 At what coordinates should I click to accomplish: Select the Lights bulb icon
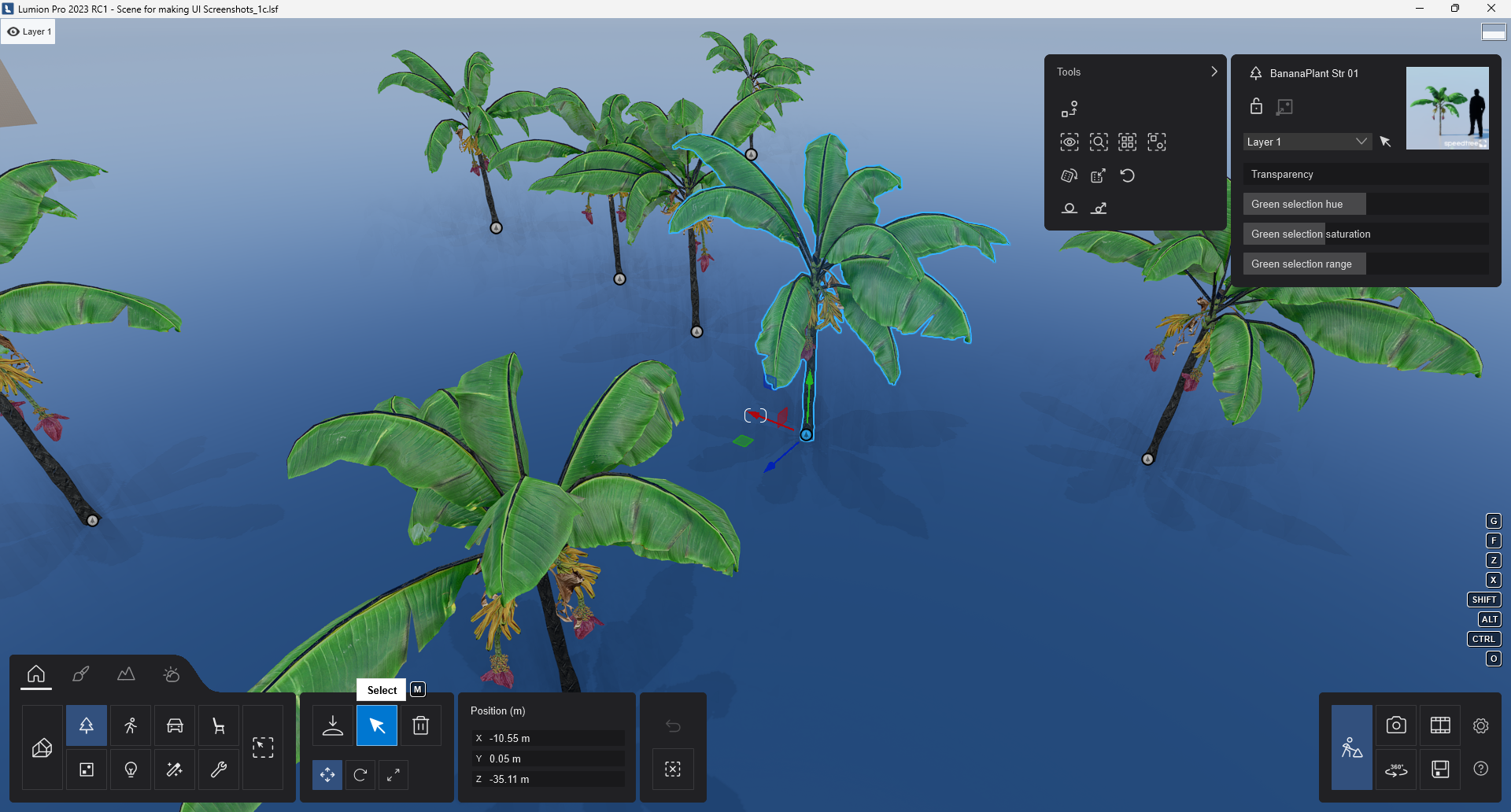131,770
